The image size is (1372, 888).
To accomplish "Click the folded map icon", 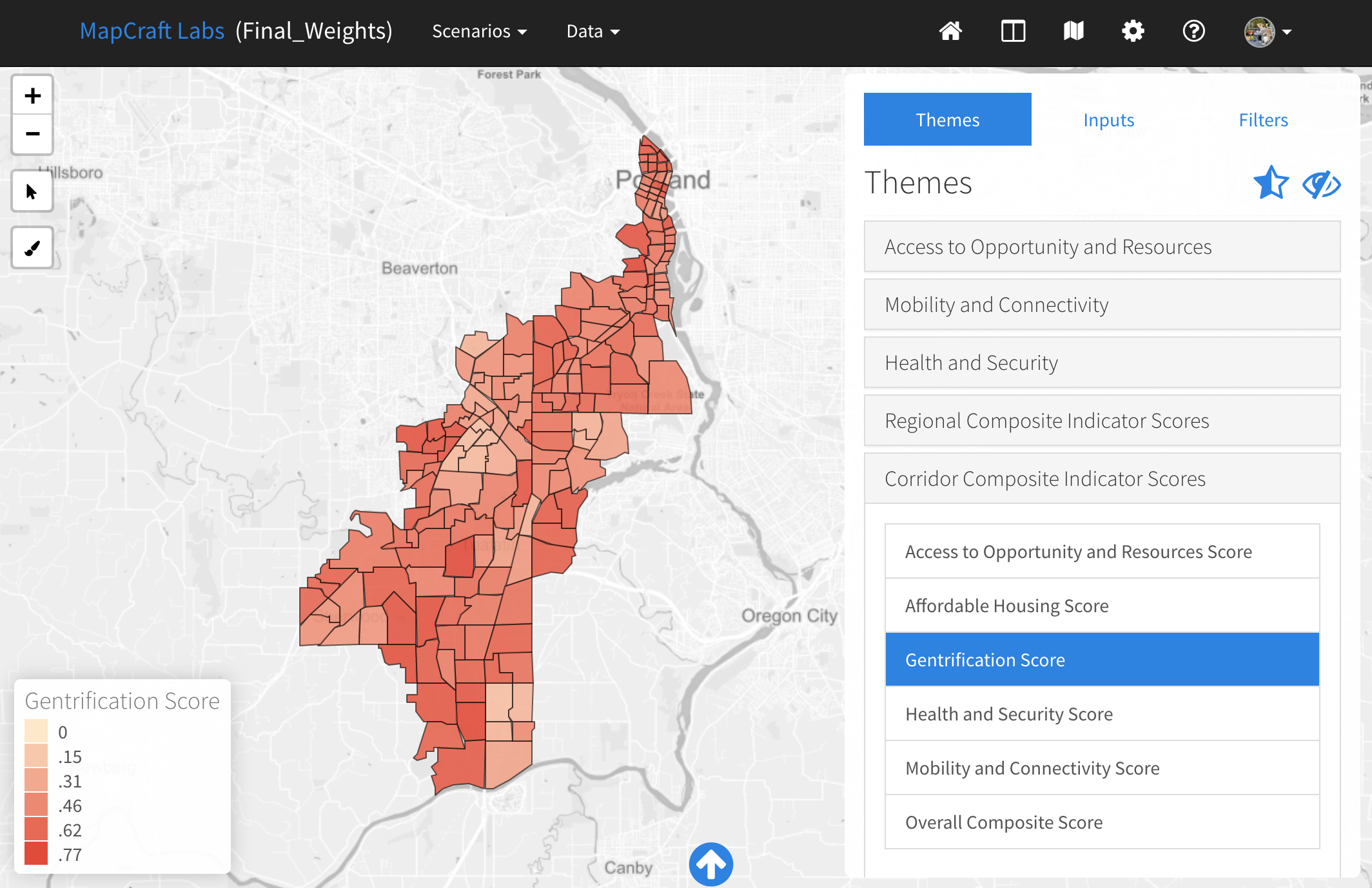I will point(1073,31).
